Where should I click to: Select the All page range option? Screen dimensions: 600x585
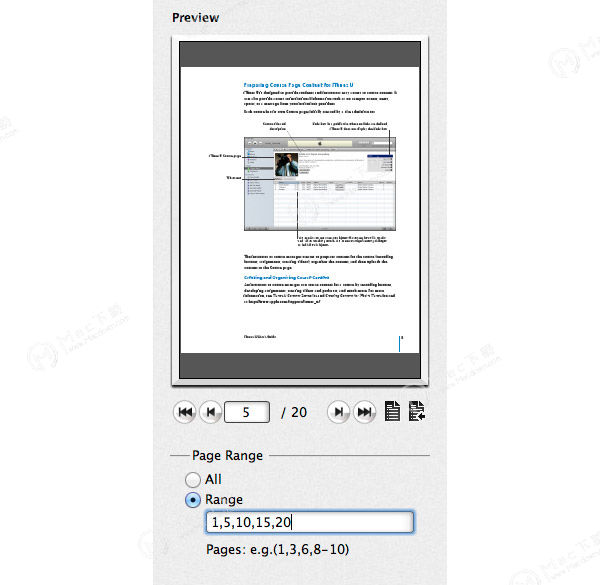coord(193,479)
